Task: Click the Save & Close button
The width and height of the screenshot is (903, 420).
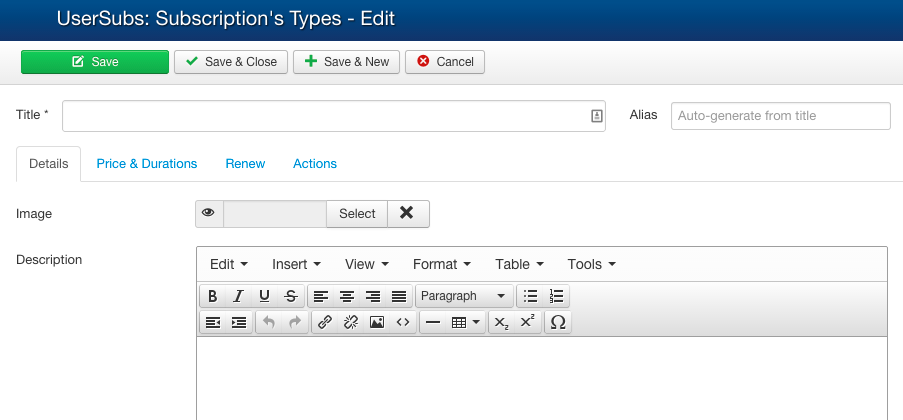Action: 231,62
